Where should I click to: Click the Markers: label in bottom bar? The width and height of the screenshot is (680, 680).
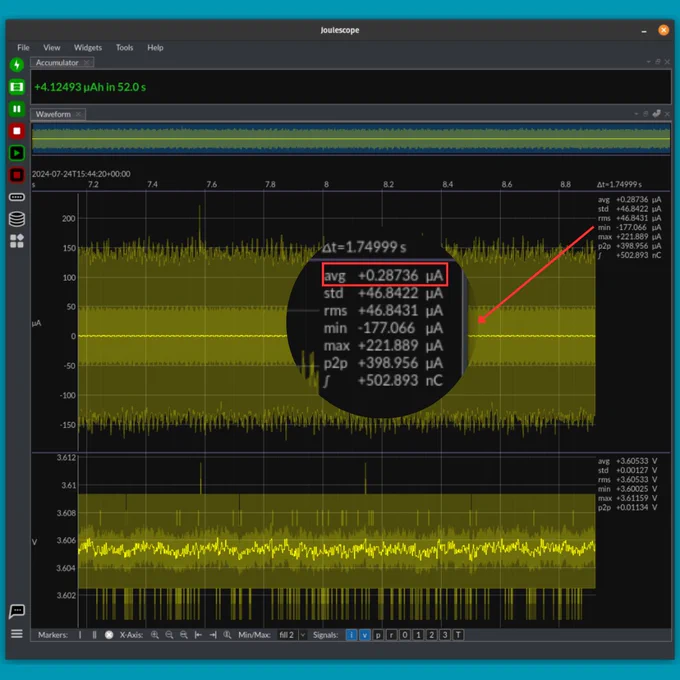point(53,635)
